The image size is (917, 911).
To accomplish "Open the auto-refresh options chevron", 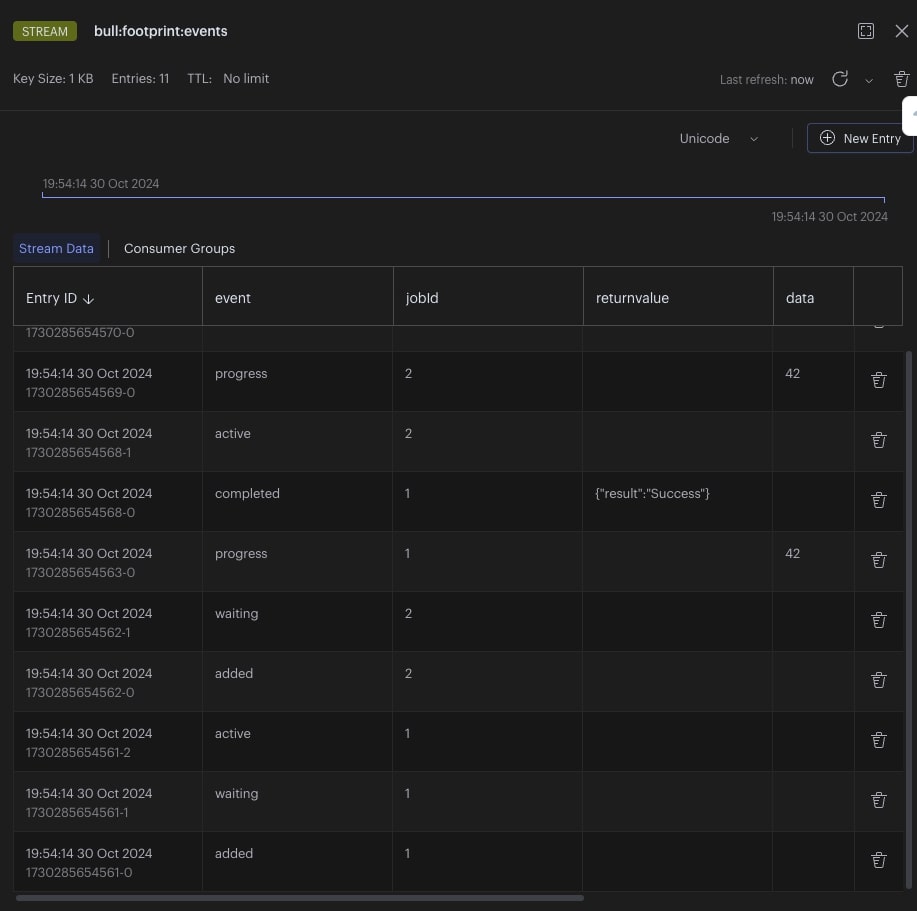I will [x=869, y=80].
